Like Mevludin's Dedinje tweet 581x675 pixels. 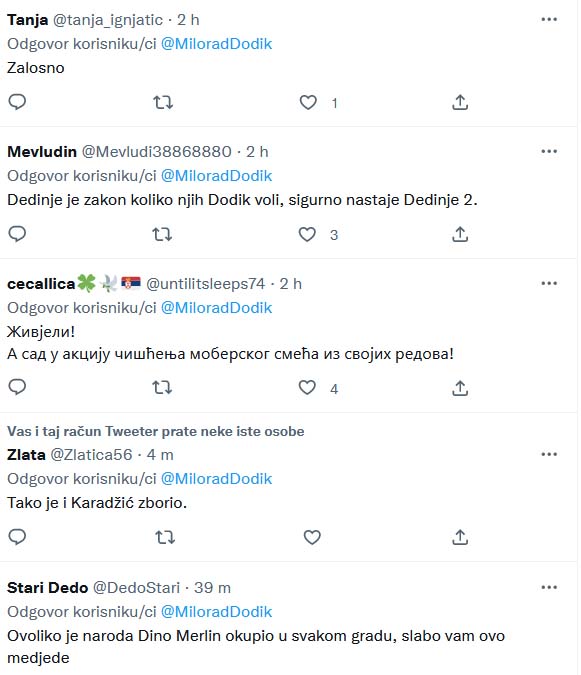[307, 235]
